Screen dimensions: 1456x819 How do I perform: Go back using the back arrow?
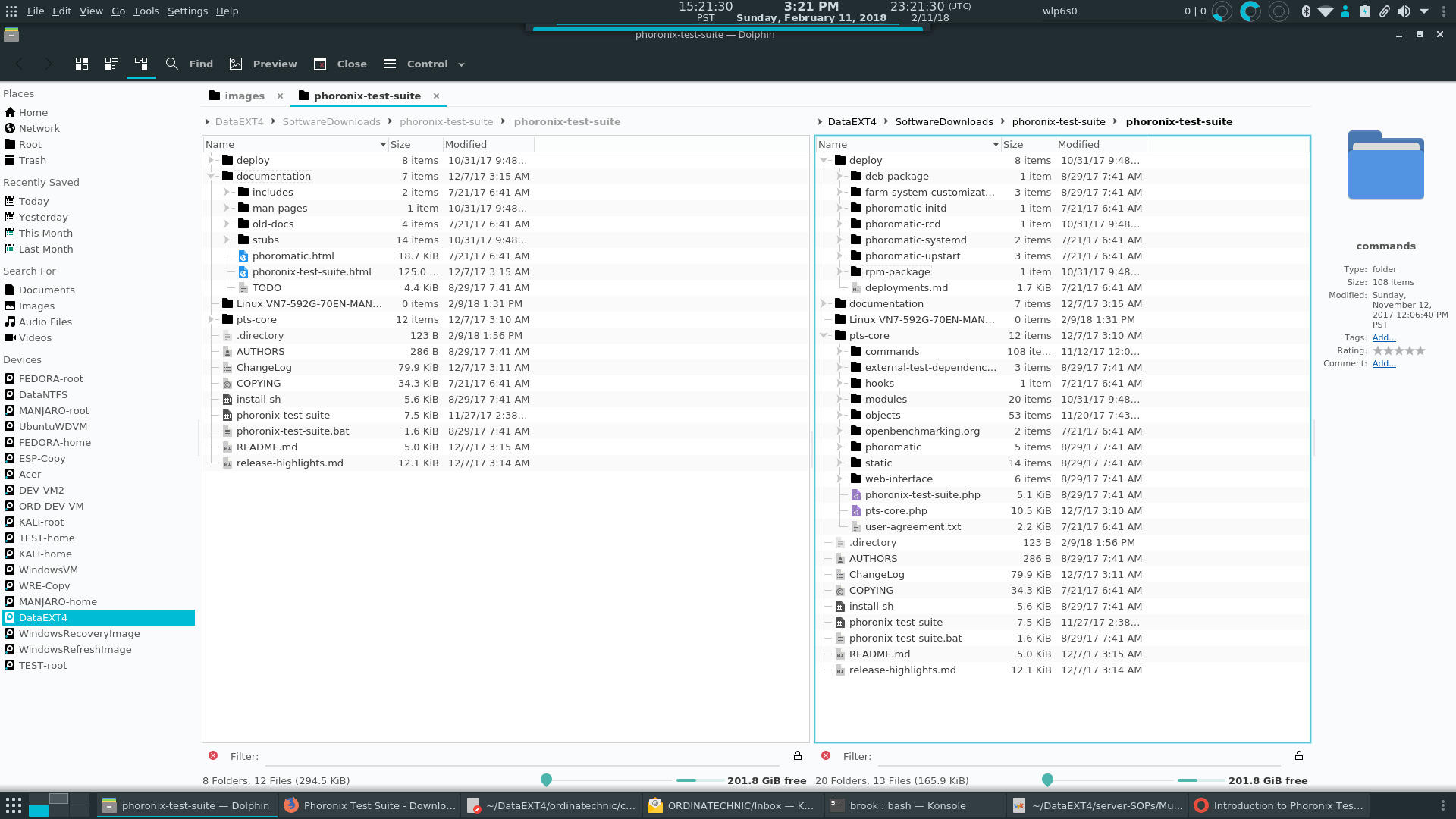pyautogui.click(x=20, y=64)
